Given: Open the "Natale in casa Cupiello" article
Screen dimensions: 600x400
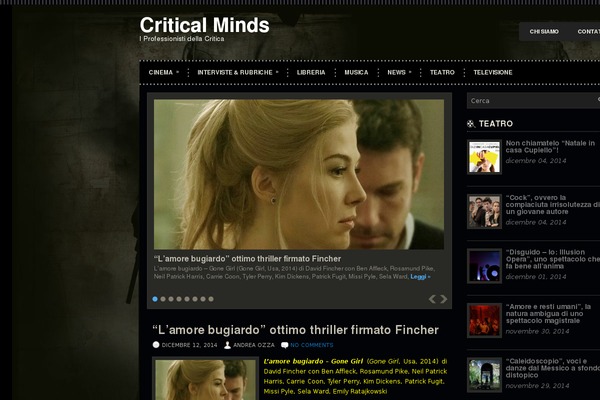Looking at the screenshot, I should click(x=550, y=147).
